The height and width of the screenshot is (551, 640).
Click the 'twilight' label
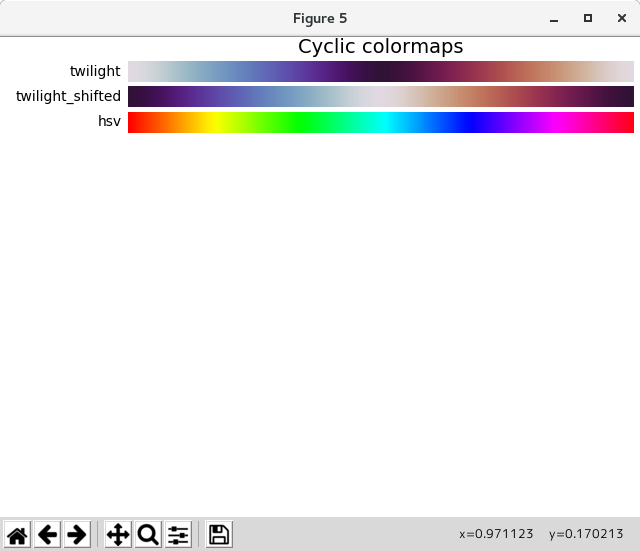pyautogui.click(x=95, y=71)
